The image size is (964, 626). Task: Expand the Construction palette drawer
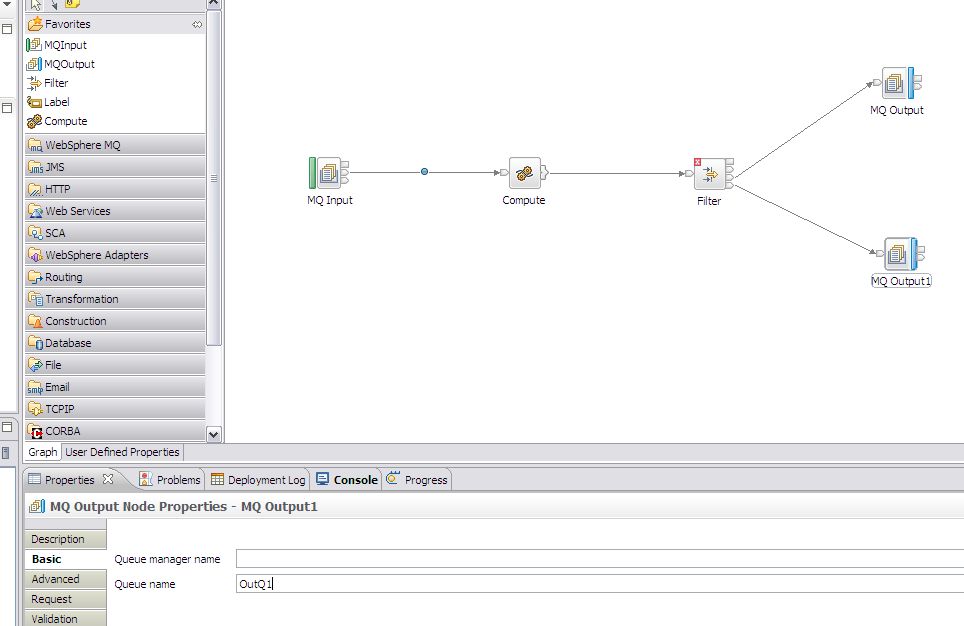[115, 321]
